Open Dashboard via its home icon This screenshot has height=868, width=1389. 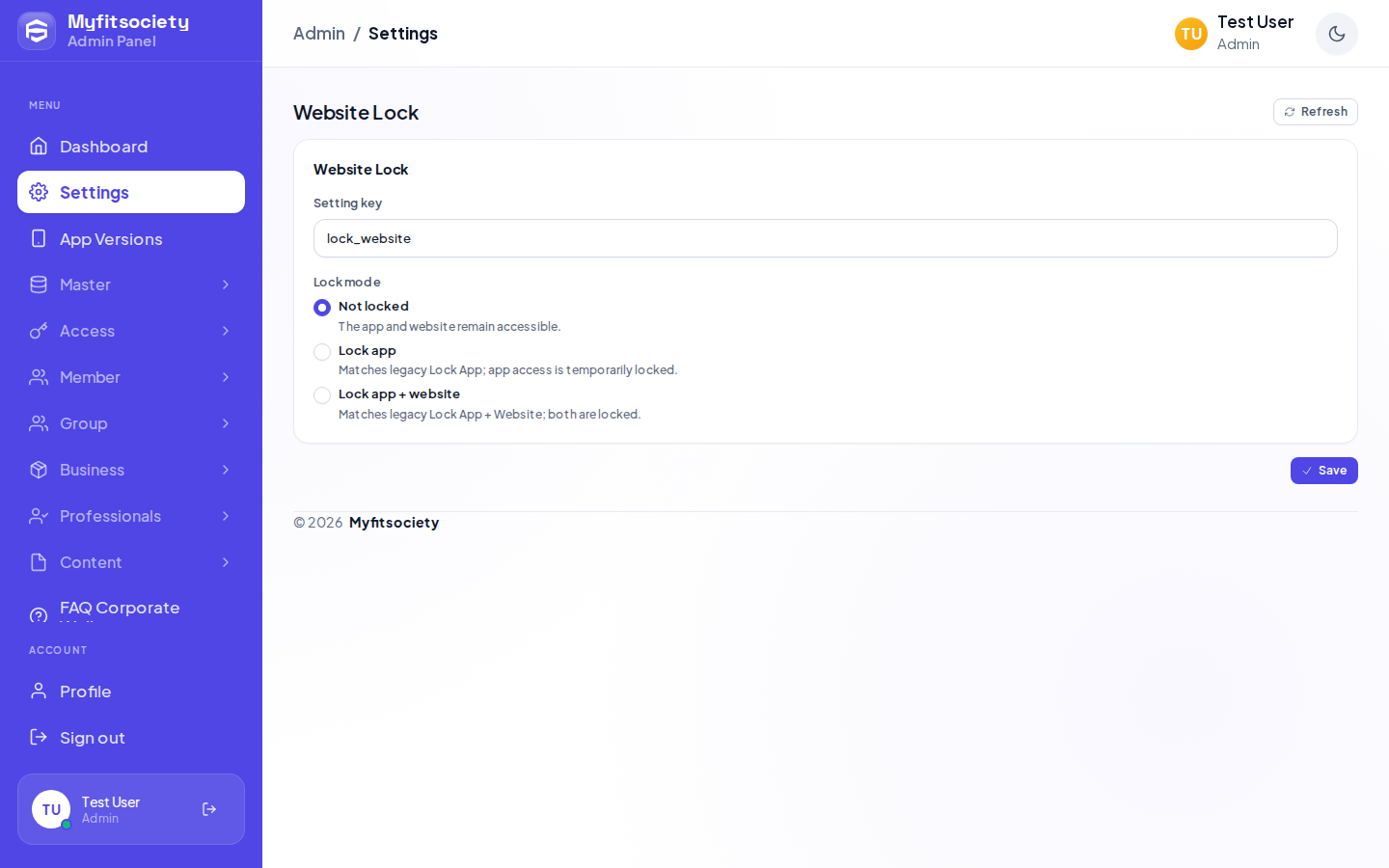click(x=39, y=146)
